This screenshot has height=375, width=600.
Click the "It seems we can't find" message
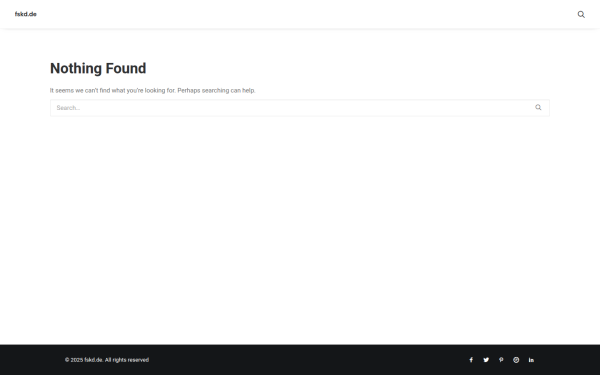[152, 90]
